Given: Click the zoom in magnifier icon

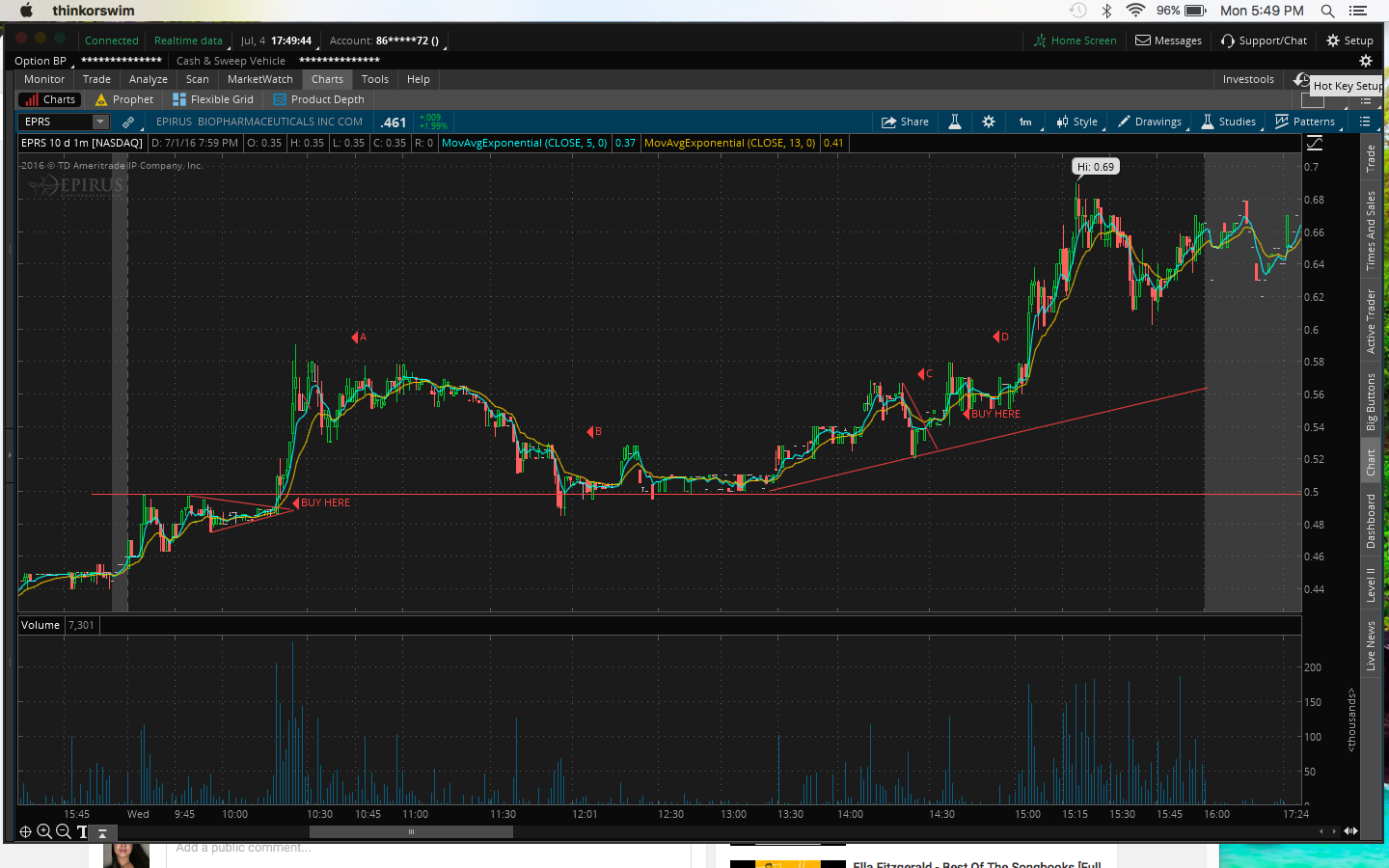Looking at the screenshot, I should (x=43, y=831).
